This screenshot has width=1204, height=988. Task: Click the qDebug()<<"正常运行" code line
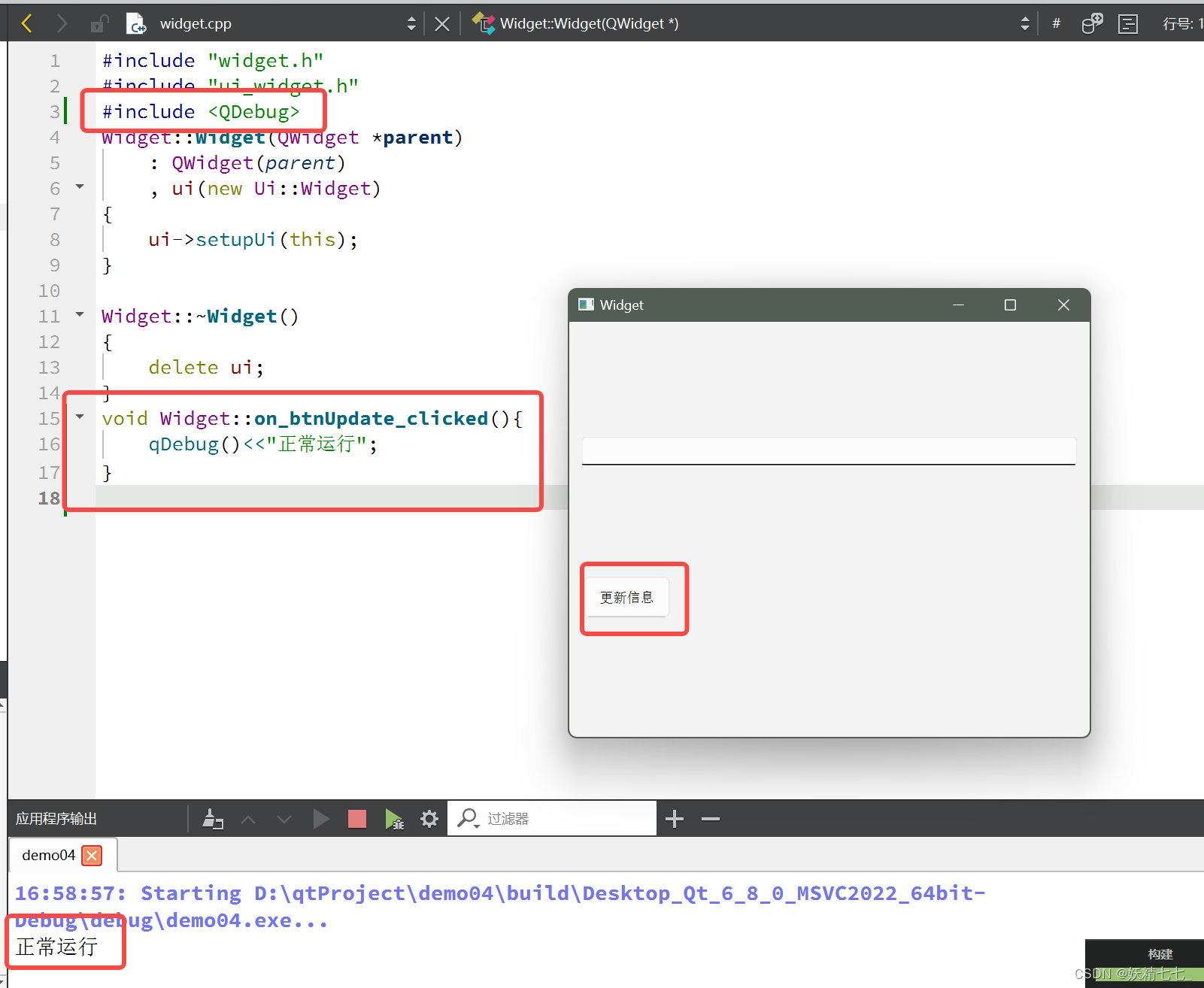(262, 444)
